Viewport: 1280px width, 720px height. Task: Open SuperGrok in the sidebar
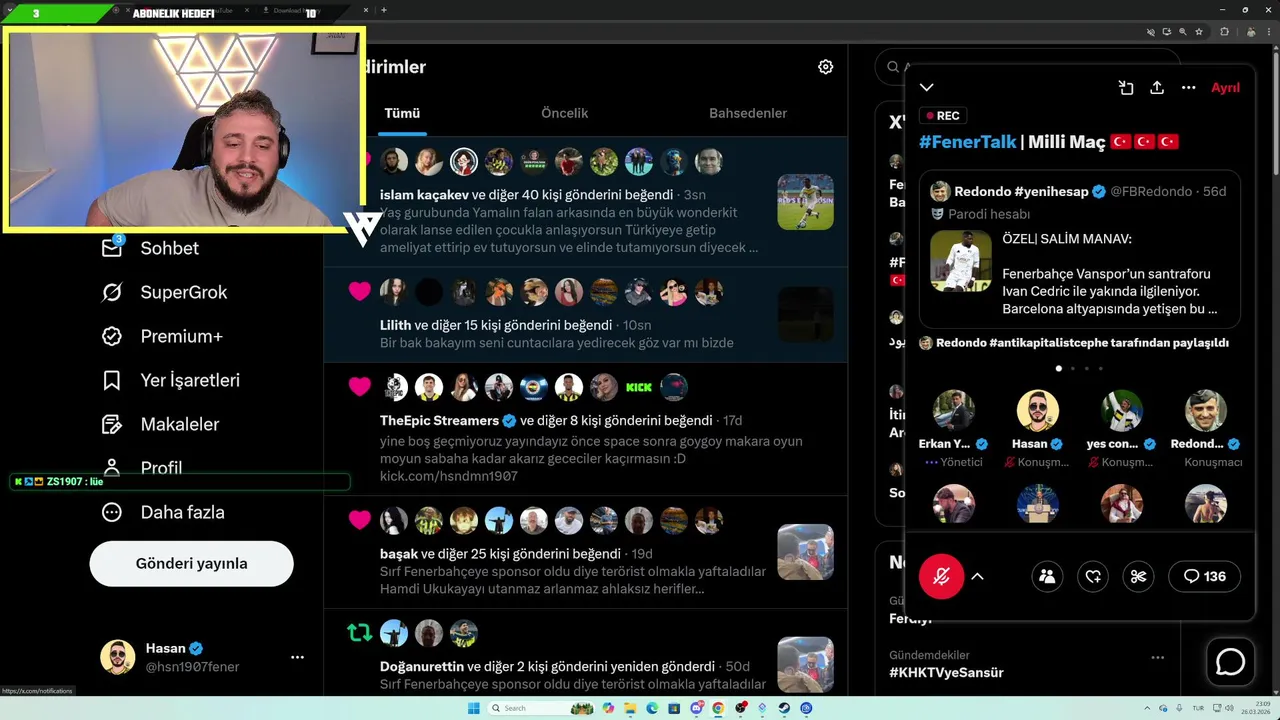tap(164, 292)
